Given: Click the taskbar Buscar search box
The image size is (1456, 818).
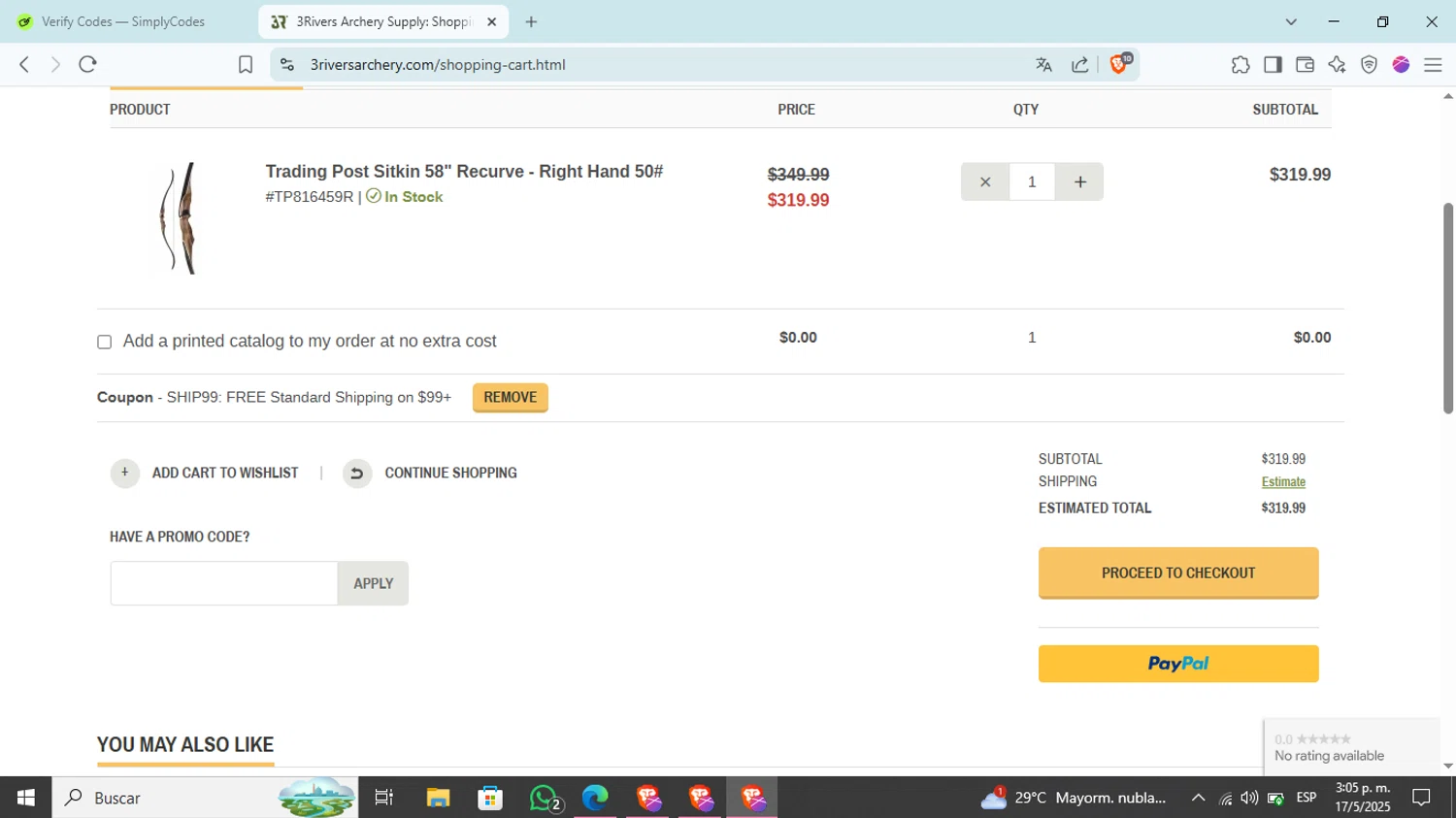Looking at the screenshot, I should 204,798.
